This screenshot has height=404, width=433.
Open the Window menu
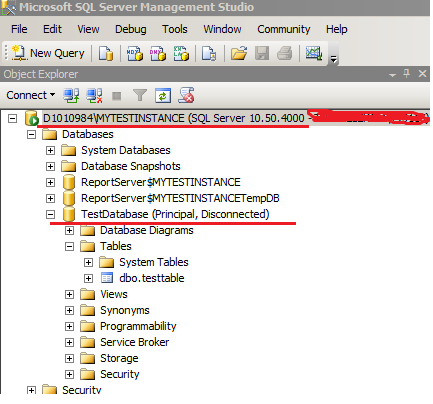pyautogui.click(x=222, y=29)
